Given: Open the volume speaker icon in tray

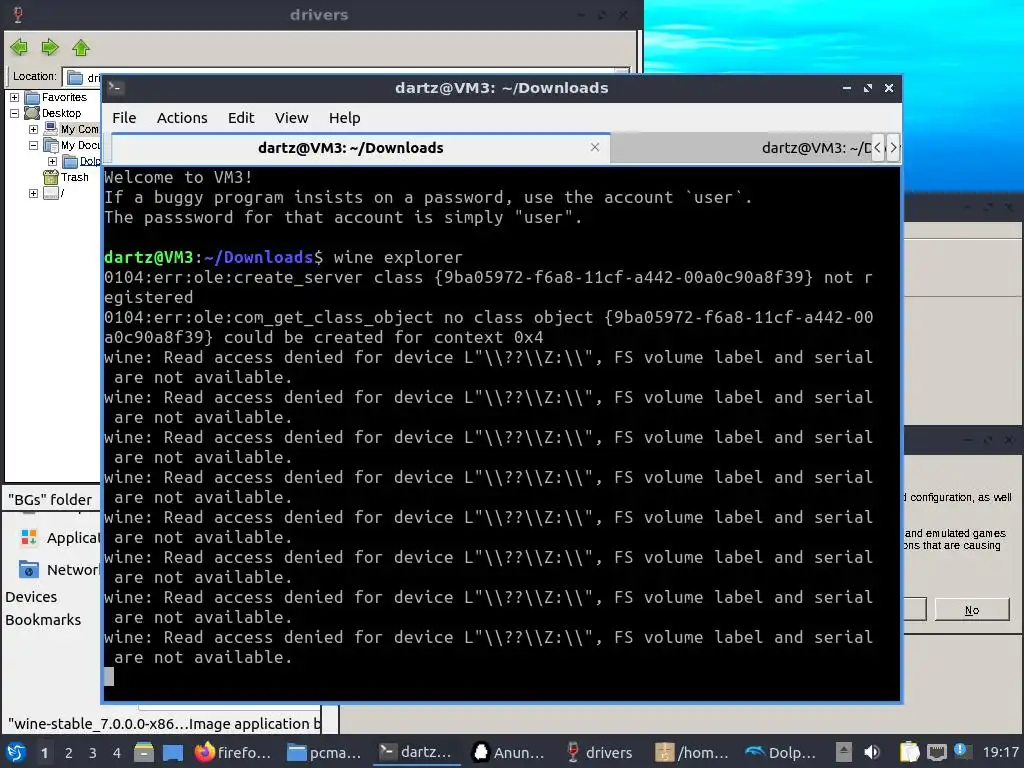Looking at the screenshot, I should [872, 752].
